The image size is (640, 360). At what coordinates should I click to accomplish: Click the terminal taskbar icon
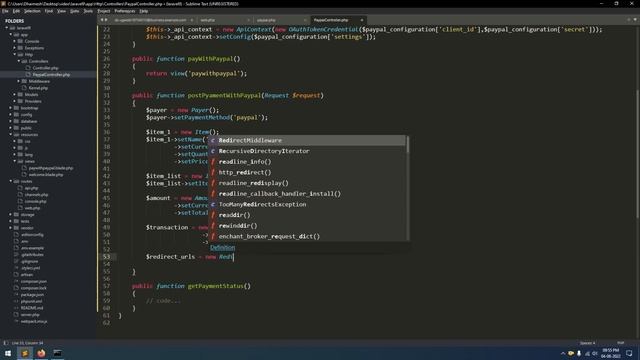pos(58,353)
